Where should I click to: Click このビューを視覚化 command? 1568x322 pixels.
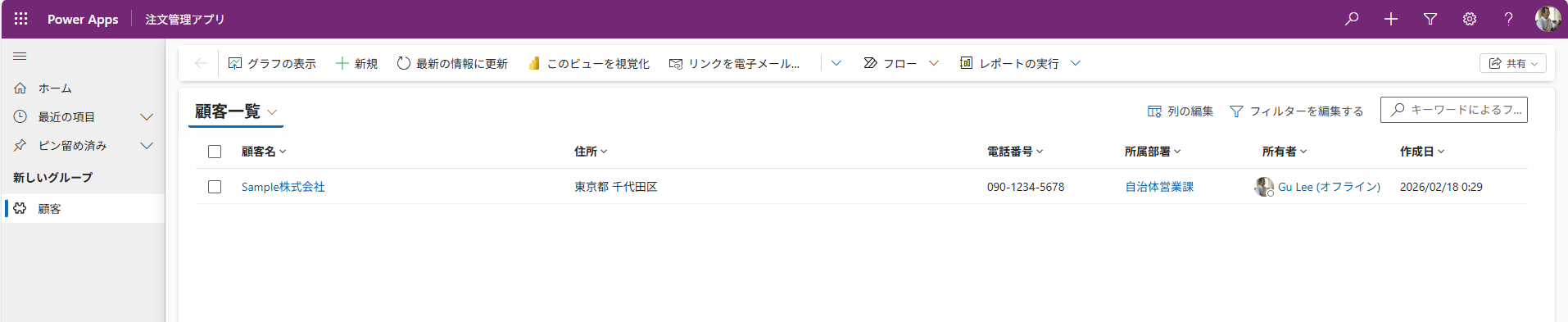coord(588,63)
